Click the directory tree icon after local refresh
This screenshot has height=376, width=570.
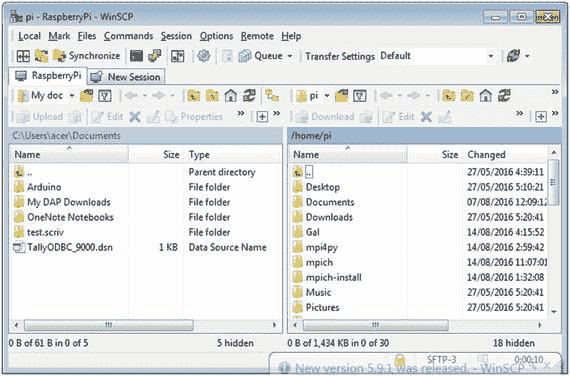pos(272,96)
